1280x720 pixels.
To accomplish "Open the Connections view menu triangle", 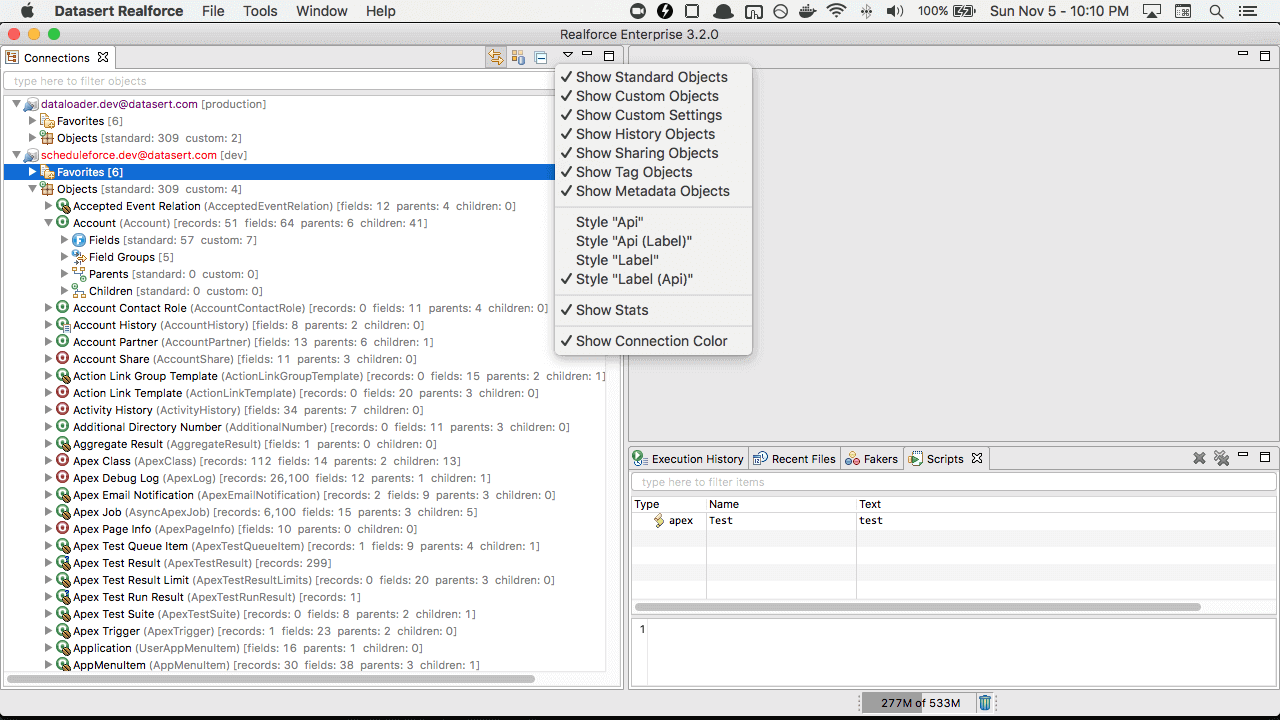I will (568, 56).
